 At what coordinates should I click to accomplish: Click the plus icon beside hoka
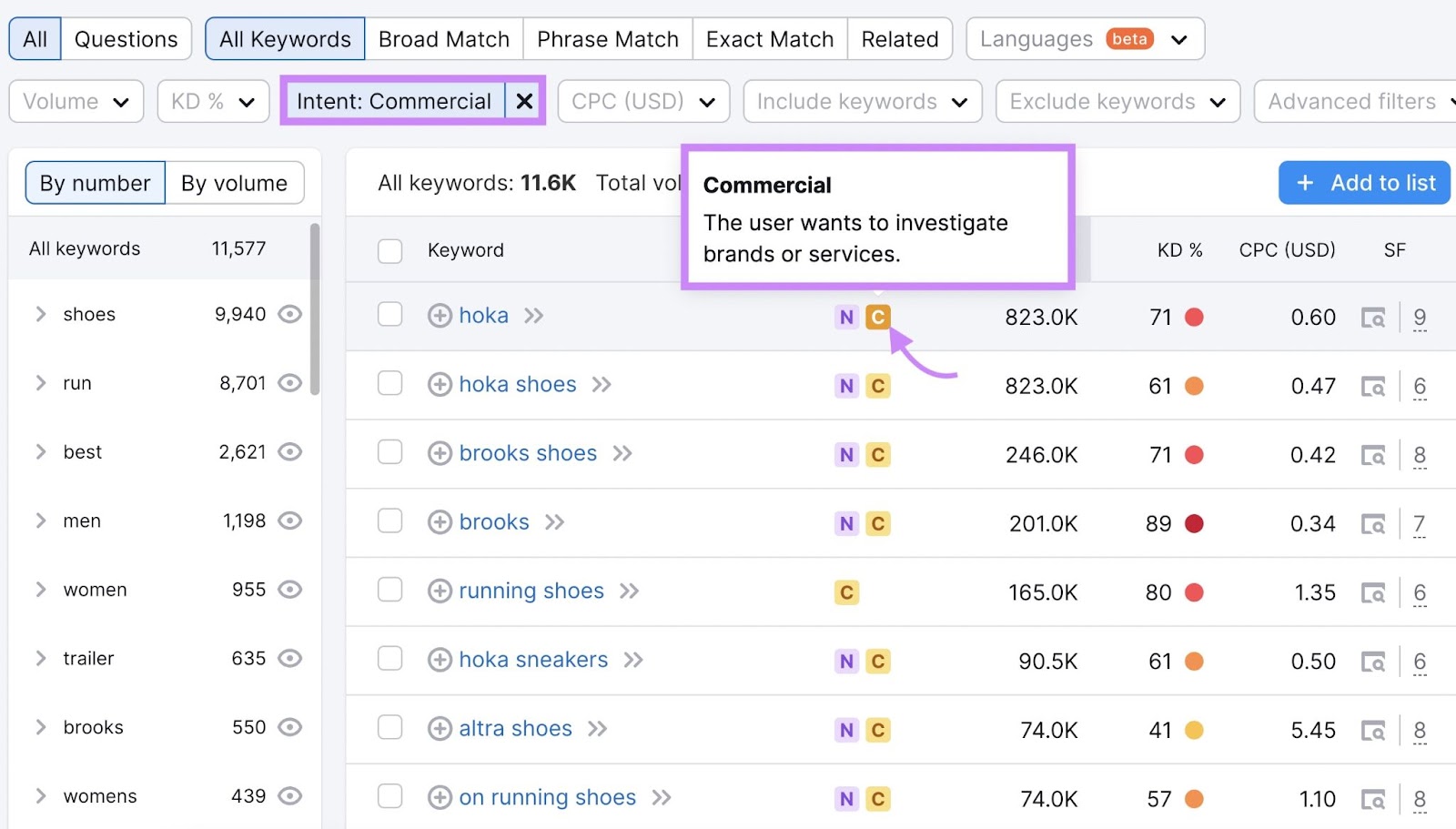[x=440, y=315]
